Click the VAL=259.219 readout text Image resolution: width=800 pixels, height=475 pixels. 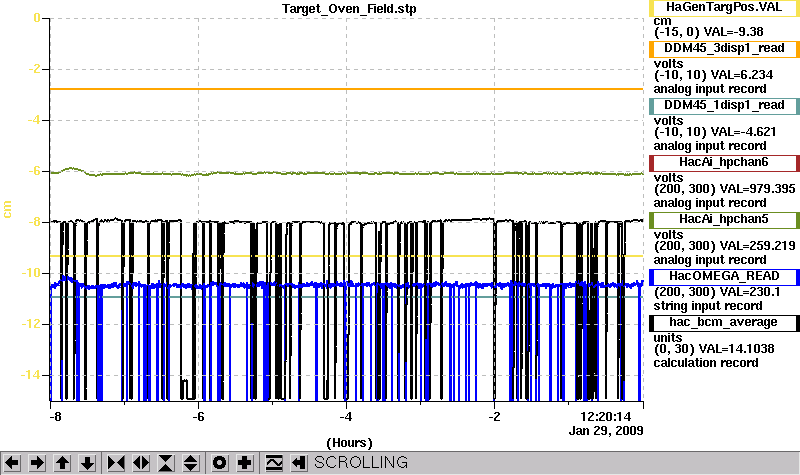[757, 246]
